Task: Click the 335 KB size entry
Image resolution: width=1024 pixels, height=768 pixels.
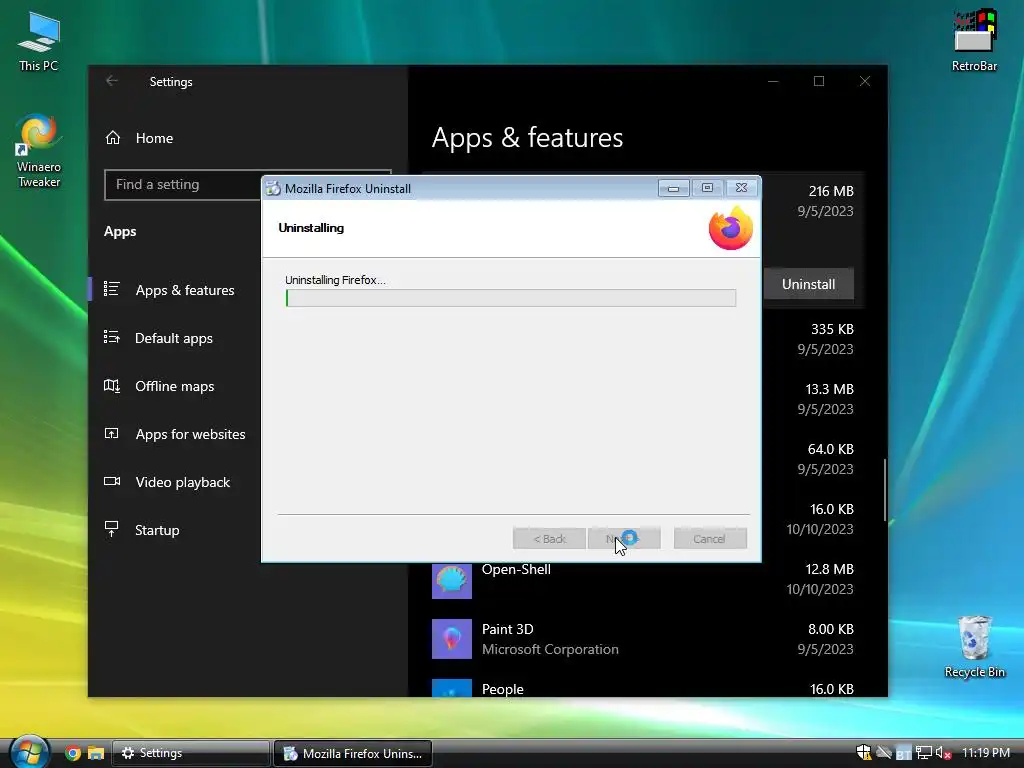Action: click(832, 329)
